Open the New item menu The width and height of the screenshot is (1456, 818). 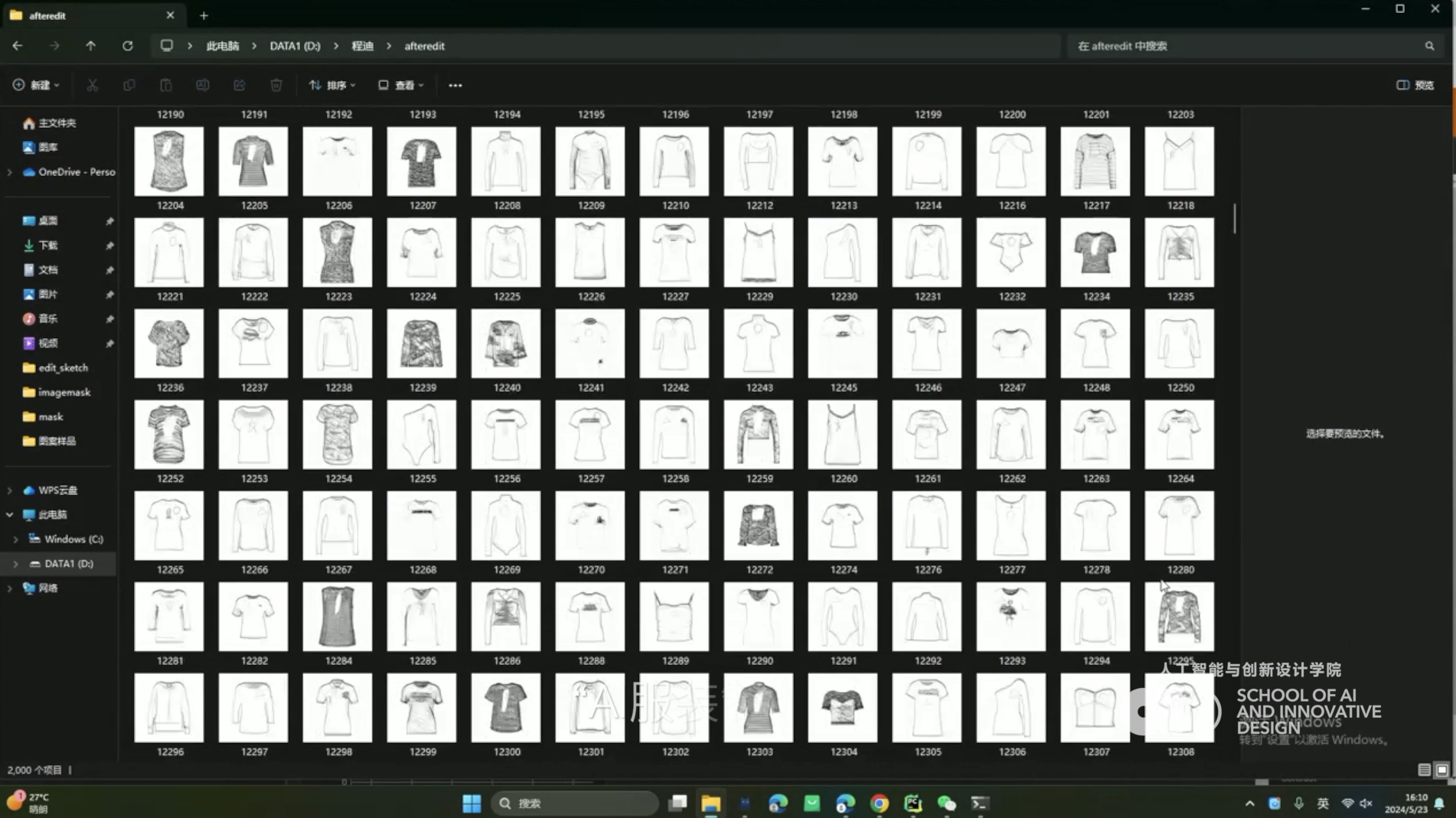[36, 85]
